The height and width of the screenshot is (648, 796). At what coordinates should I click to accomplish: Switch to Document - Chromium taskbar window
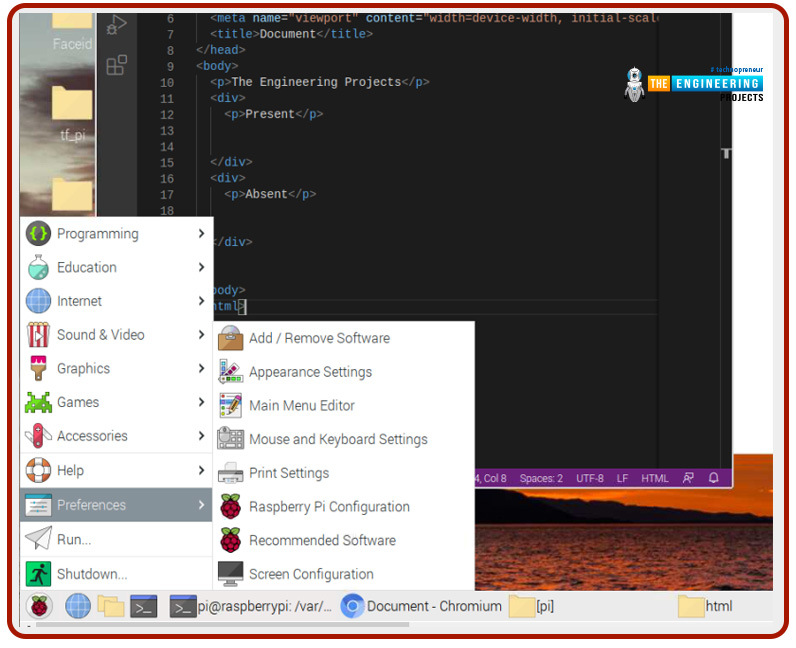click(x=421, y=606)
